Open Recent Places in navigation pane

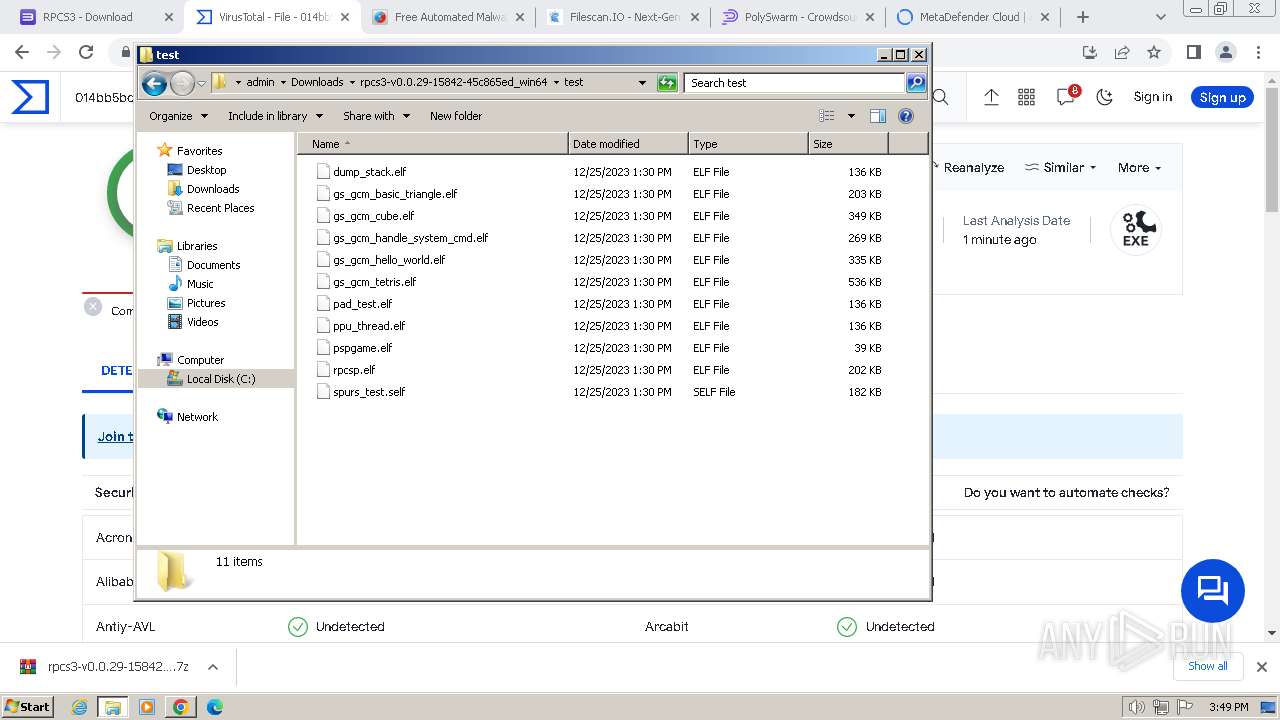point(220,208)
